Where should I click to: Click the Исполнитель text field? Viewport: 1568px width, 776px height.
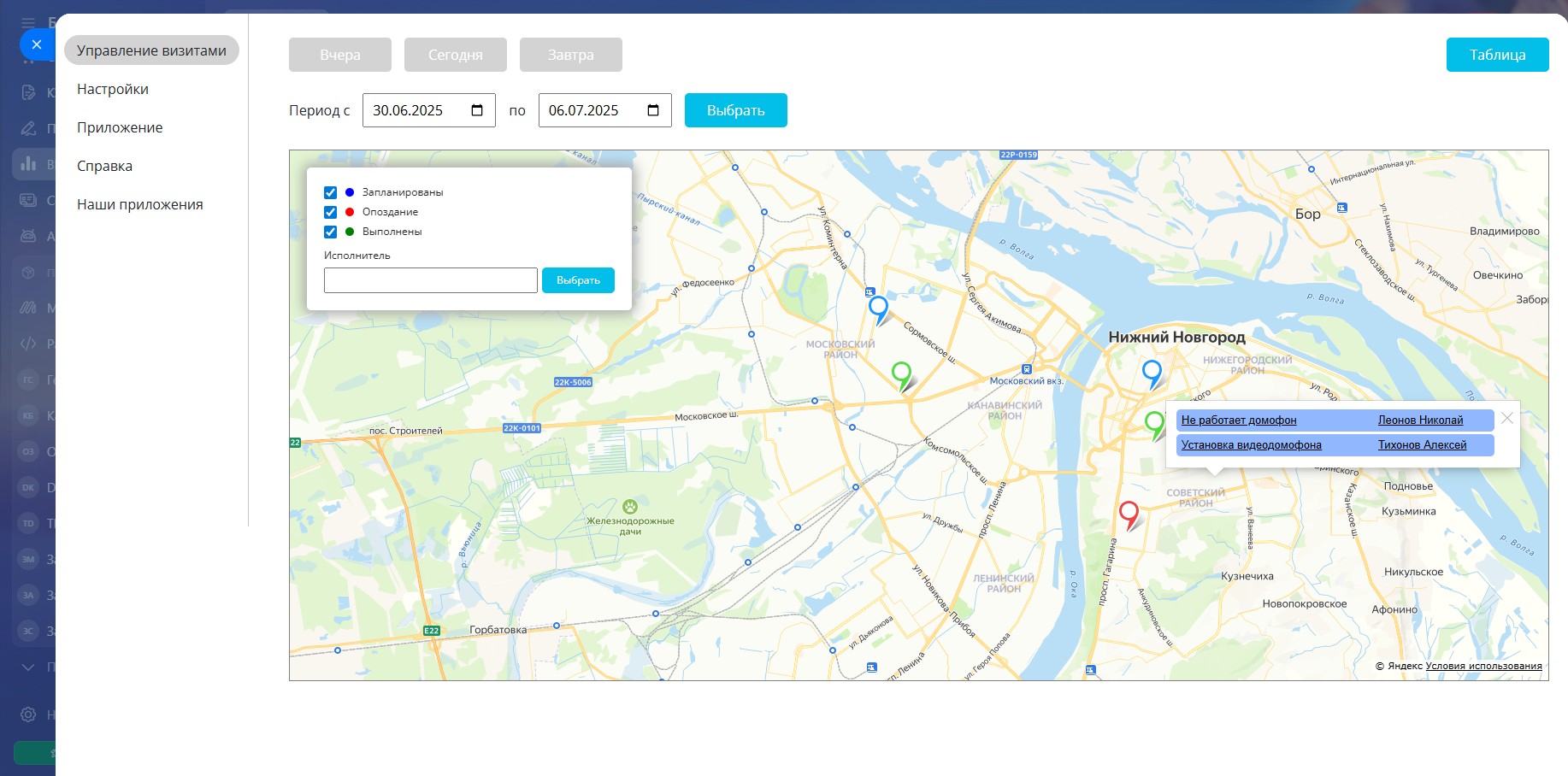tap(430, 280)
